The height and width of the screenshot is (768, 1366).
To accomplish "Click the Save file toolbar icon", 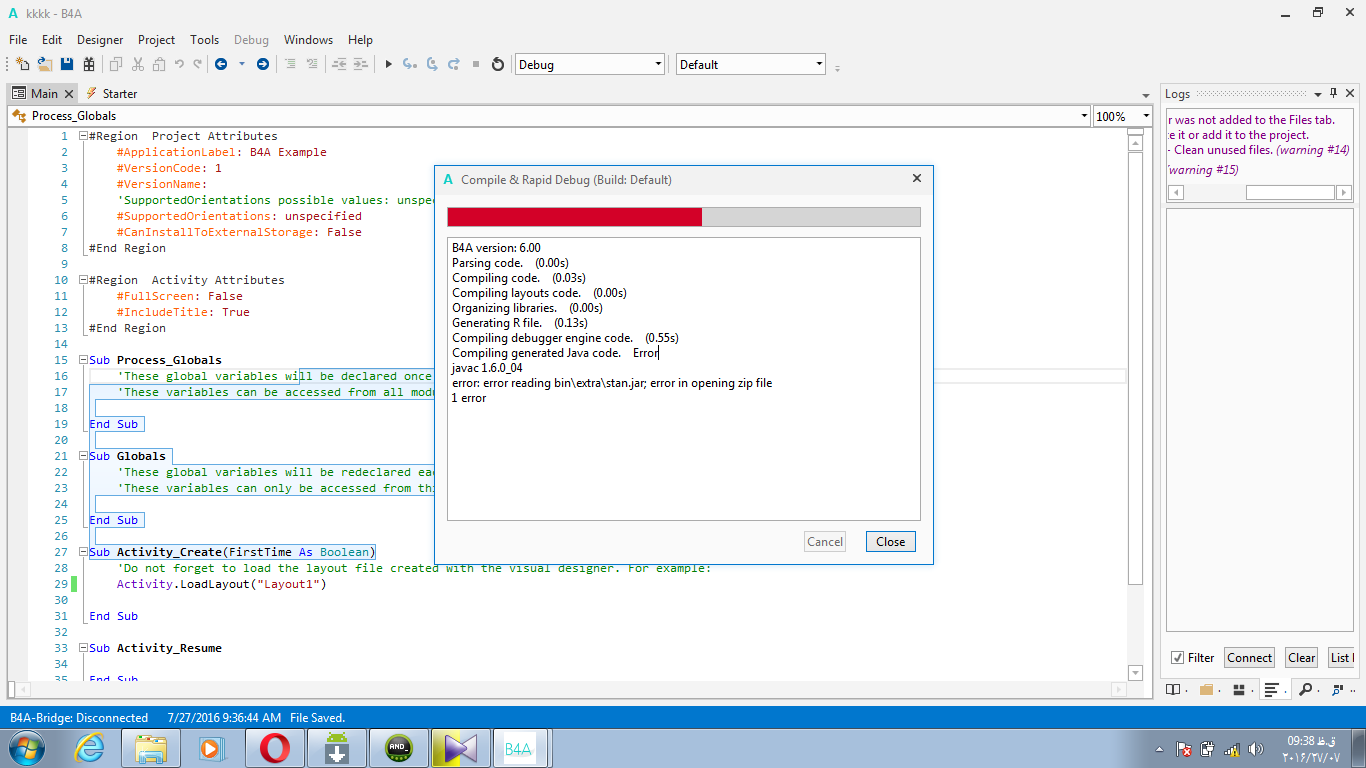I will (x=67, y=64).
